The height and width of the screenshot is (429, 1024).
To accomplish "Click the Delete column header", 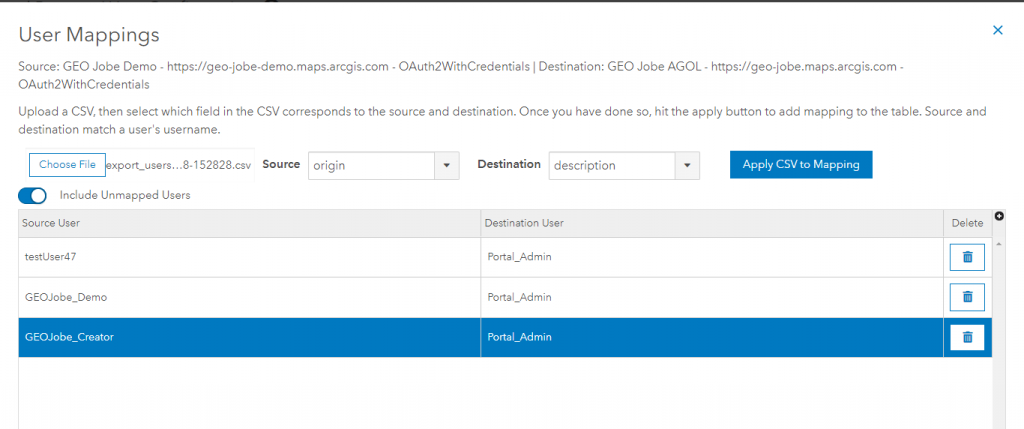I will pyautogui.click(x=966, y=222).
